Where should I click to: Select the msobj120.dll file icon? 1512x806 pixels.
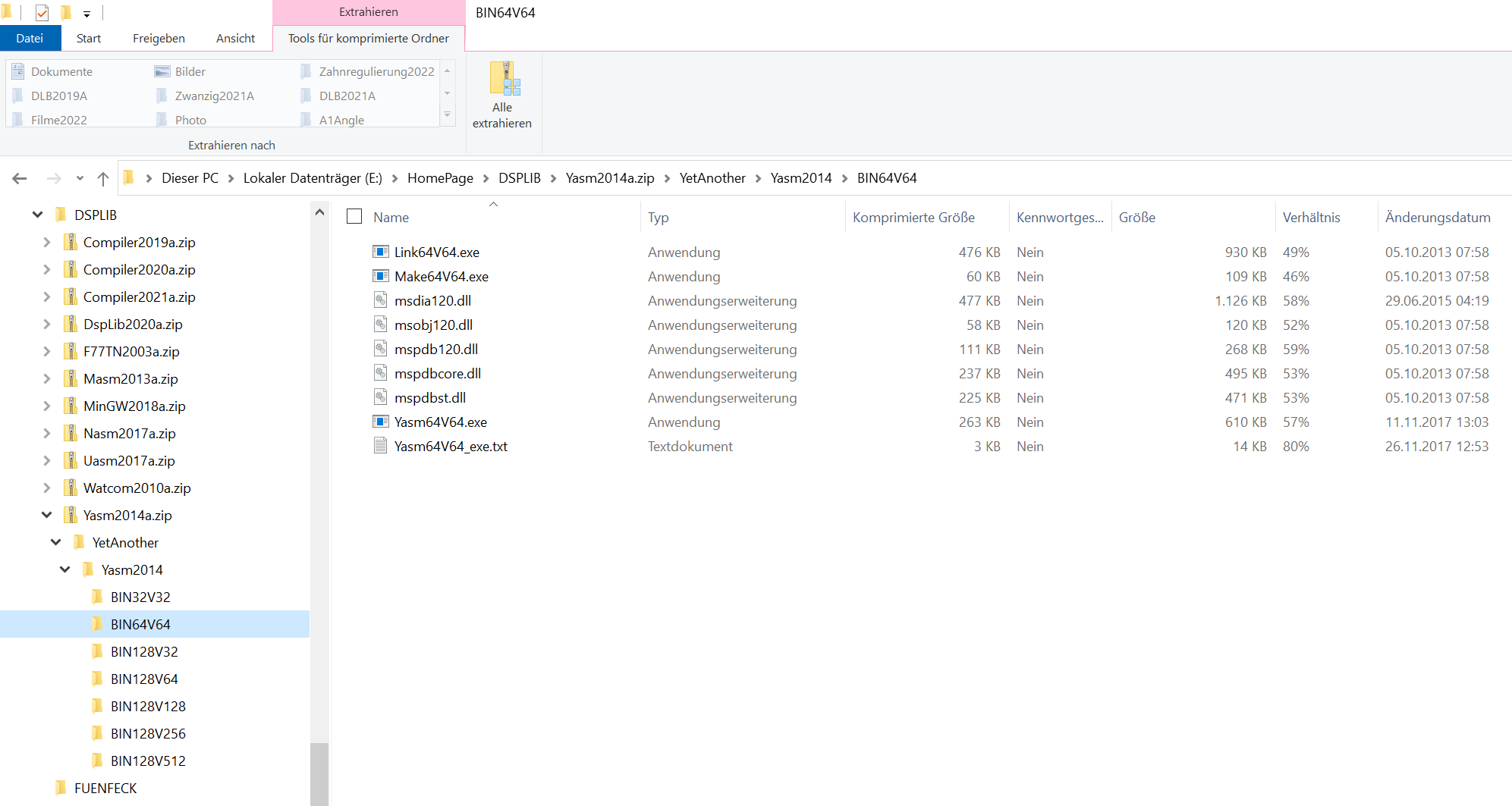[x=380, y=325]
